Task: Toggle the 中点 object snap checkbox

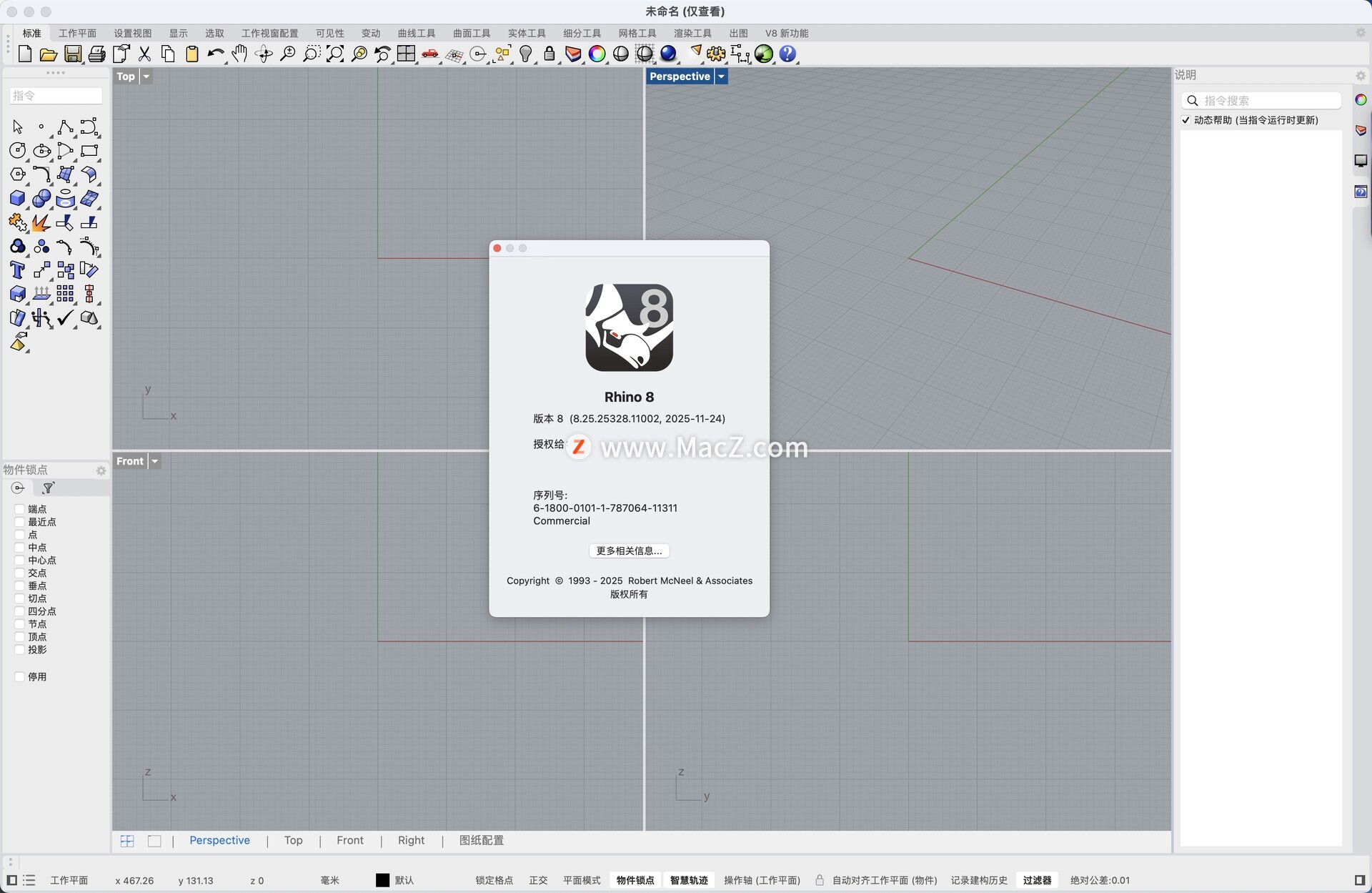Action: [x=20, y=548]
